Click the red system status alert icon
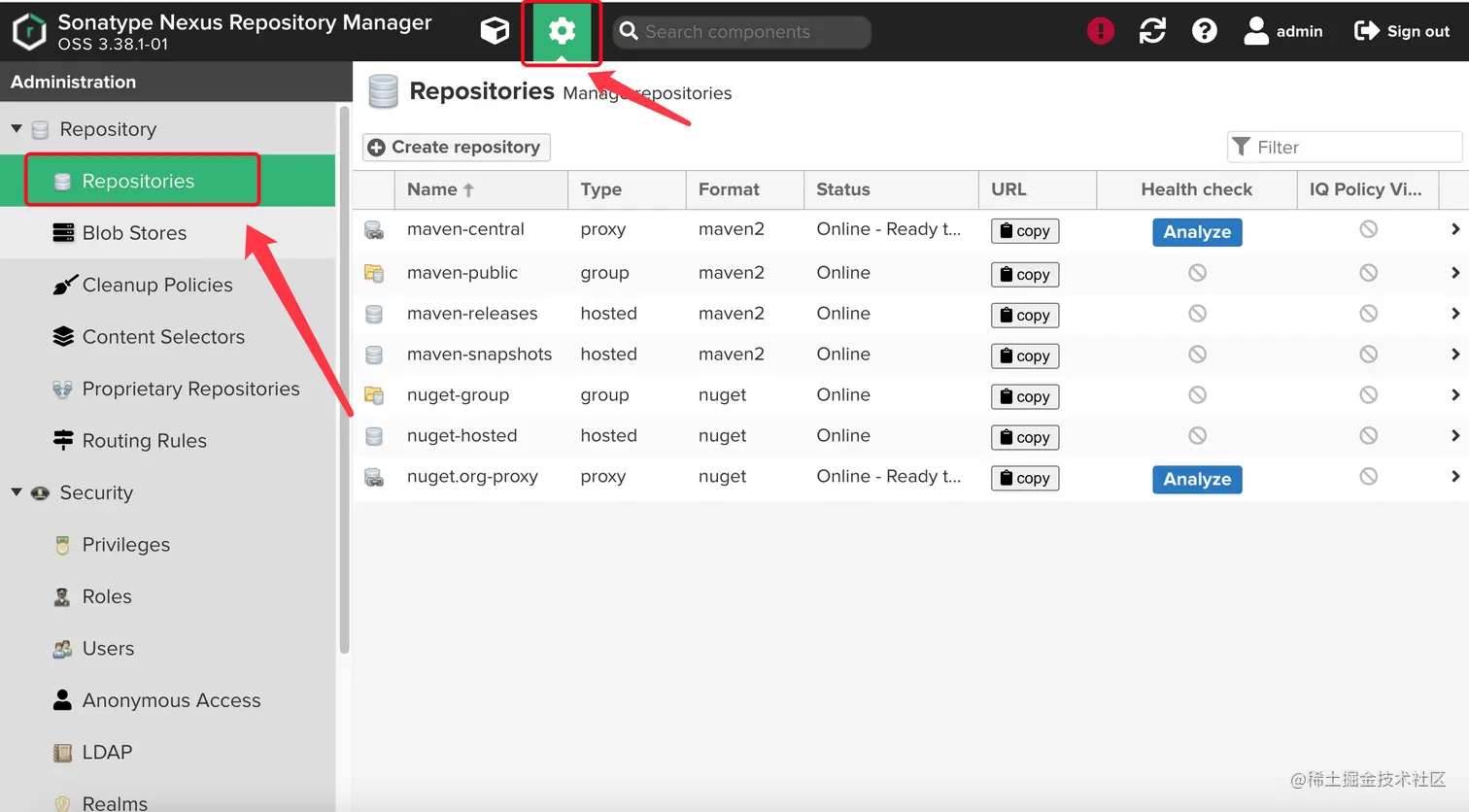This screenshot has height=812, width=1469. tap(1100, 31)
